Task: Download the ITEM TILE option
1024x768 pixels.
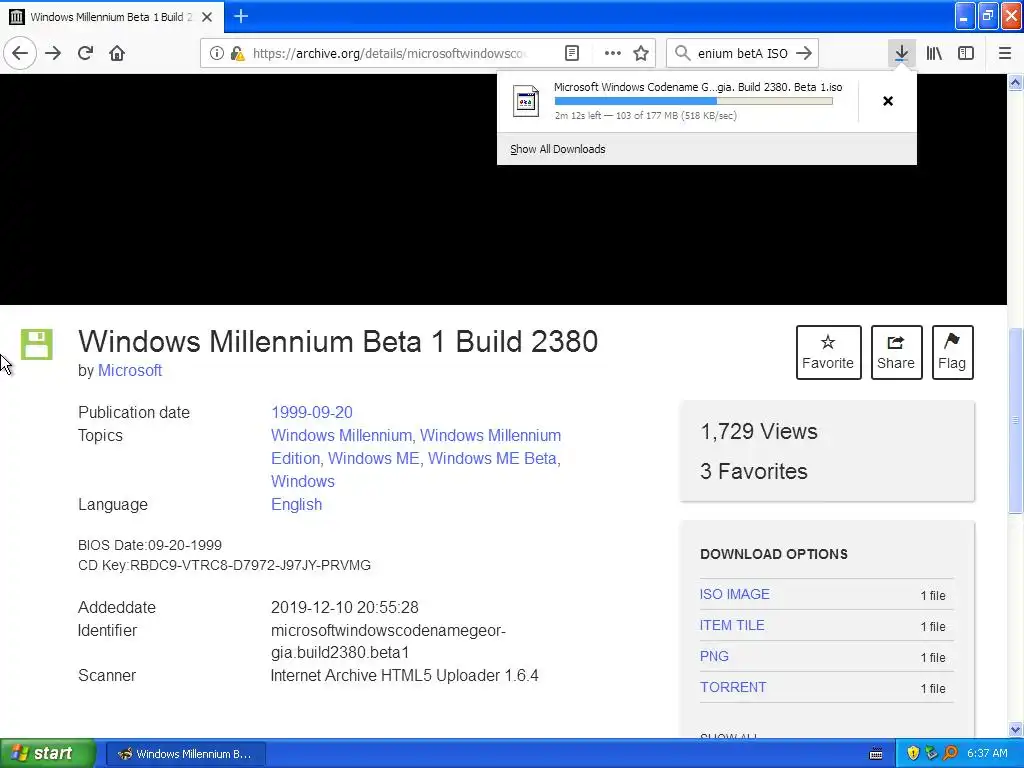Action: pos(732,625)
